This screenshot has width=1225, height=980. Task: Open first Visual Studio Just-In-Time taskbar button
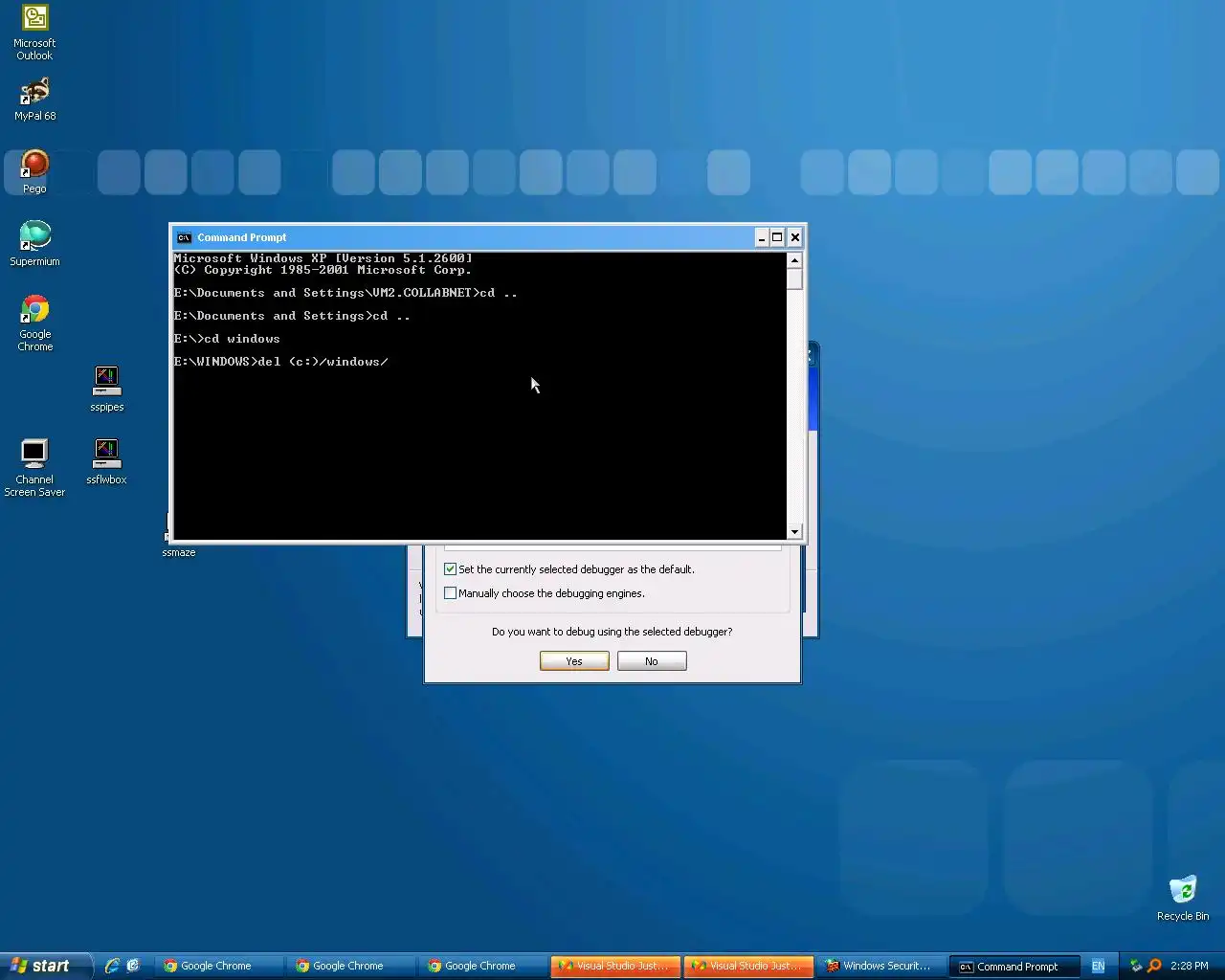tap(616, 966)
